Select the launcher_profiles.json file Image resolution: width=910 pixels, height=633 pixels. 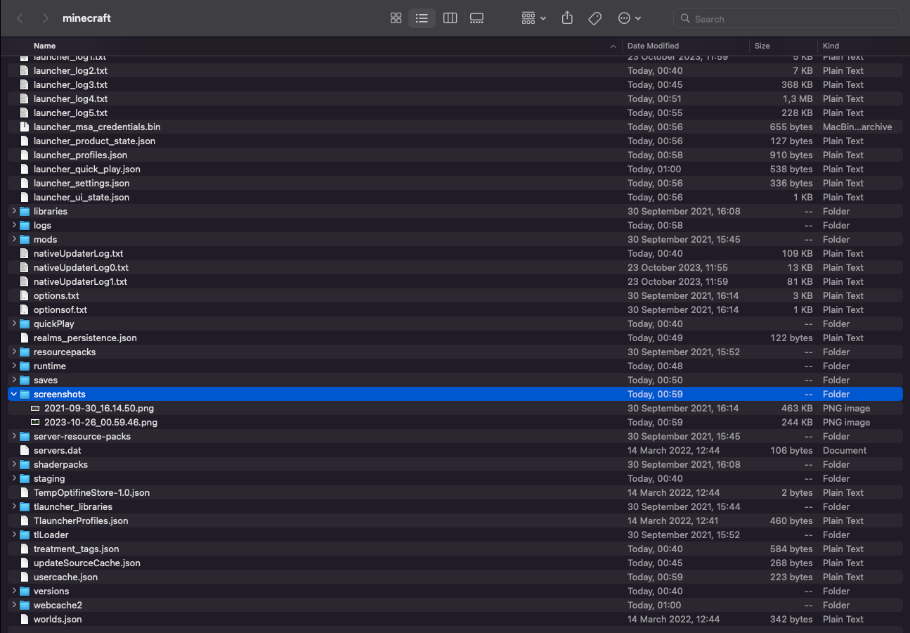(x=455, y=155)
